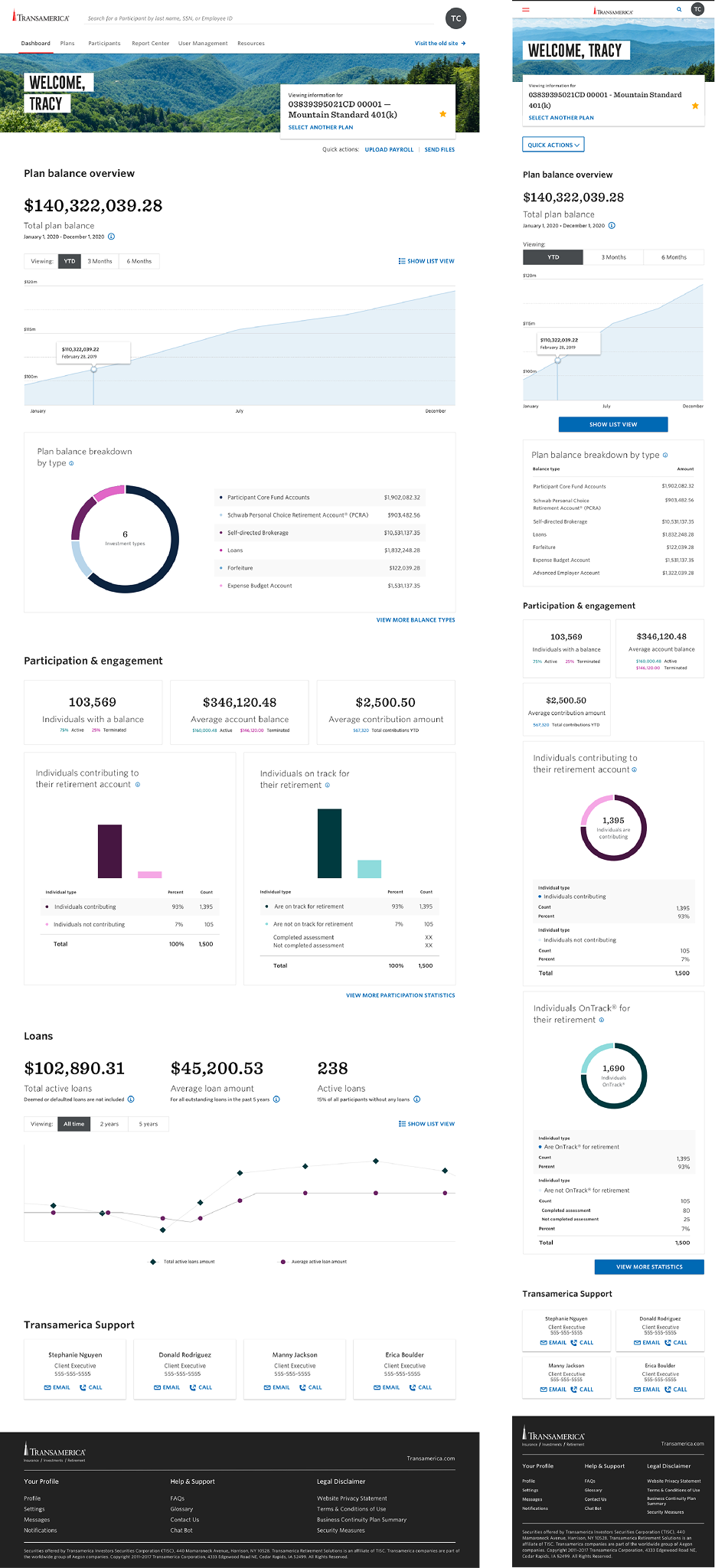Click the 'Average active loan amount' legend marker
Screen dimensions: 715x1568
coord(282,1262)
